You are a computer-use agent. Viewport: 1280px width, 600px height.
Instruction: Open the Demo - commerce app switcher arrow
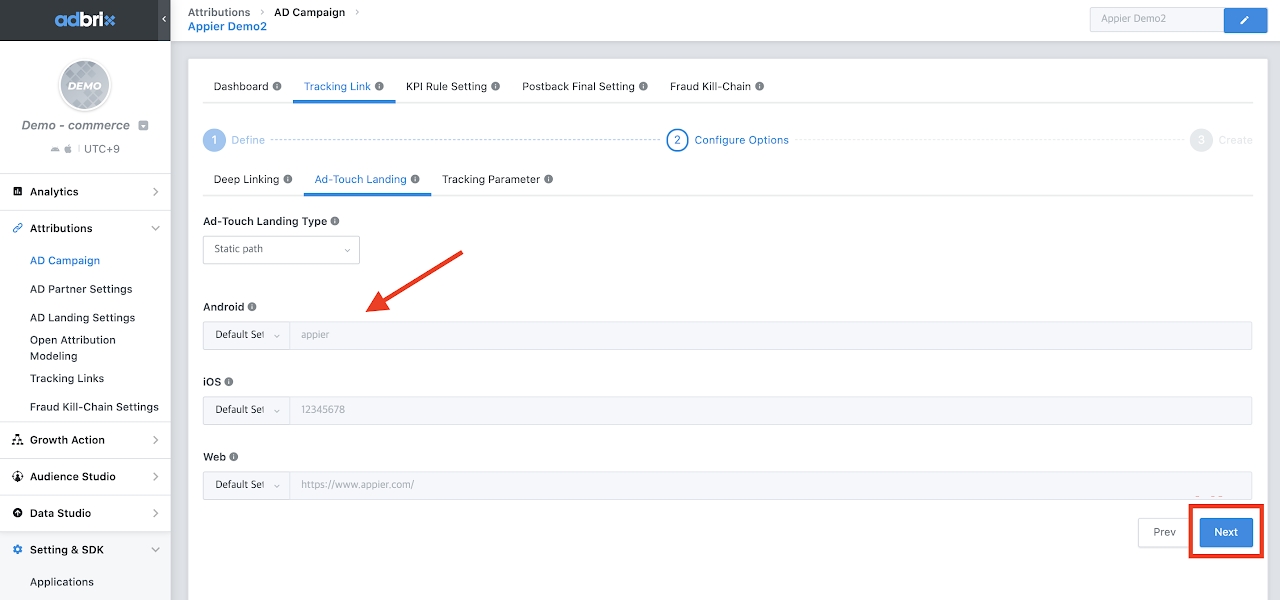click(143, 126)
